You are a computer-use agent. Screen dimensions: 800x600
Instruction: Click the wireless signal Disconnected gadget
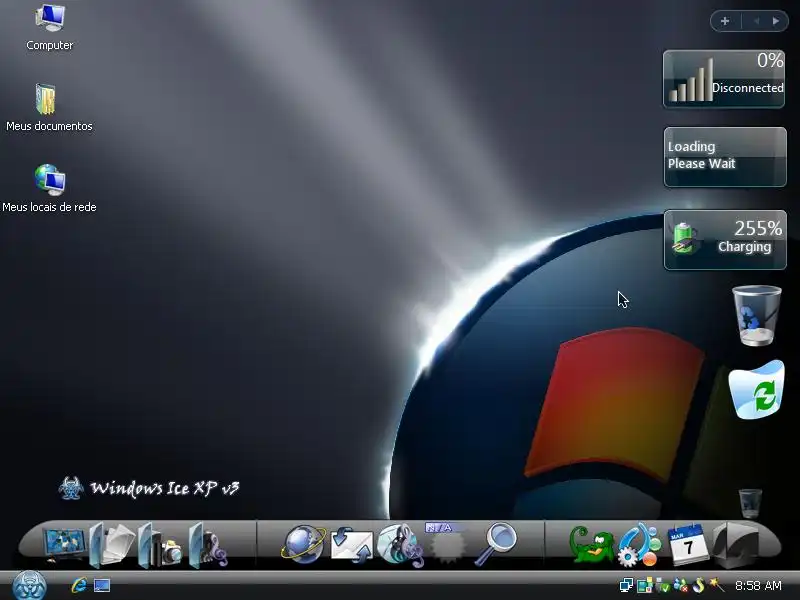tap(724, 79)
